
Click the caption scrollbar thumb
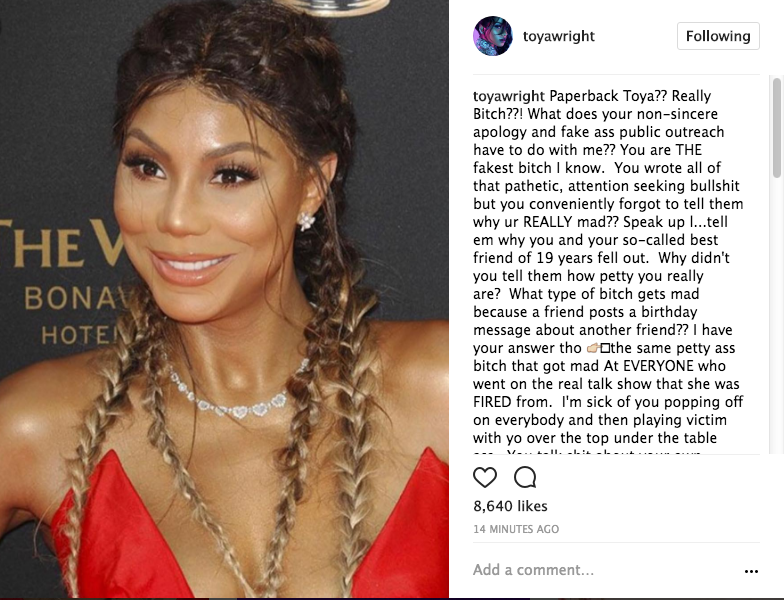tap(776, 128)
